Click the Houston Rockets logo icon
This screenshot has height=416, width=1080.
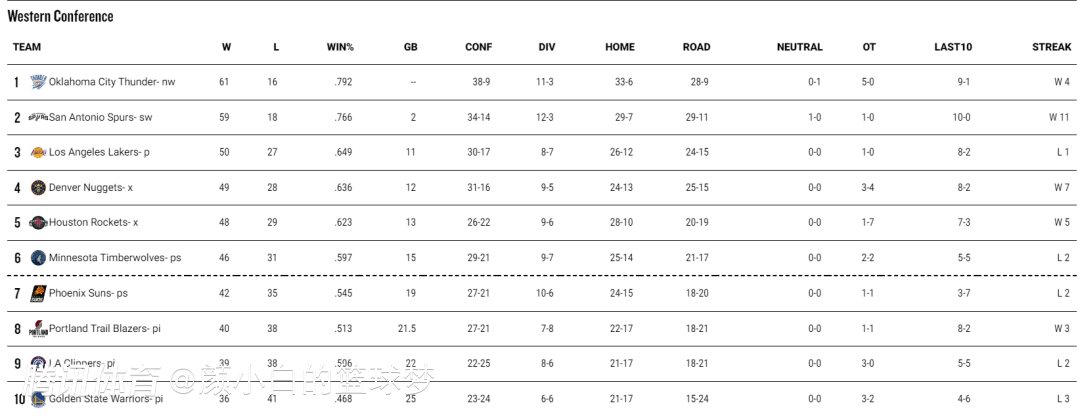click(x=38, y=223)
